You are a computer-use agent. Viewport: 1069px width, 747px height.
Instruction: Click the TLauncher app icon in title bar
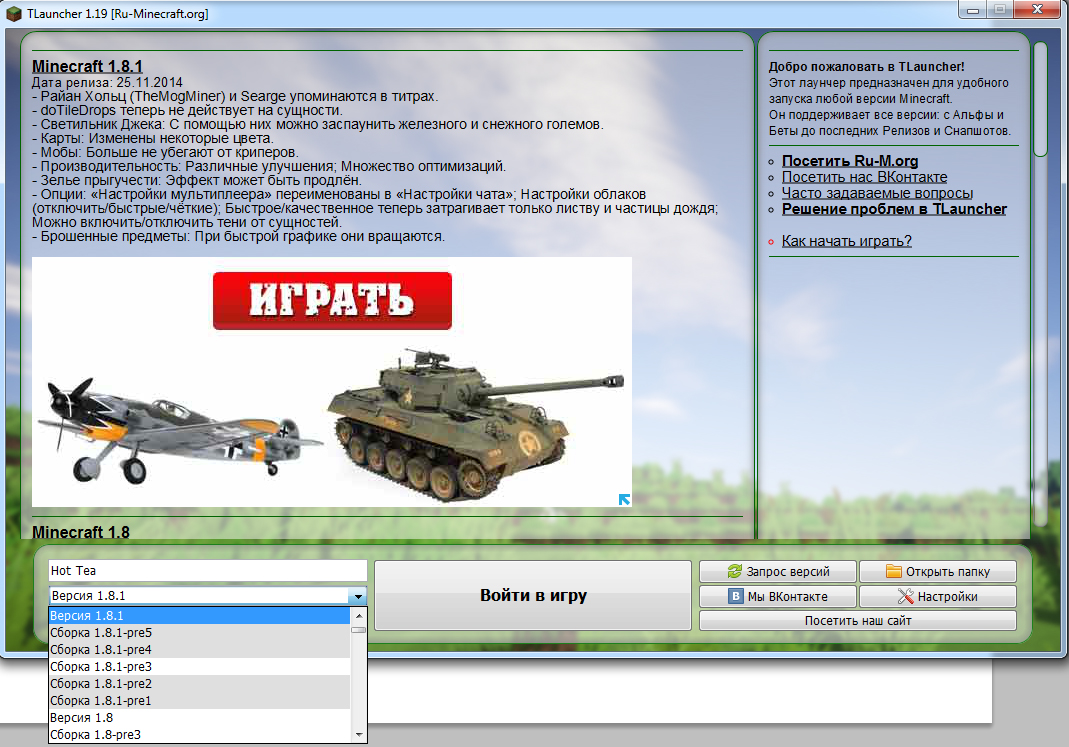pos(14,14)
